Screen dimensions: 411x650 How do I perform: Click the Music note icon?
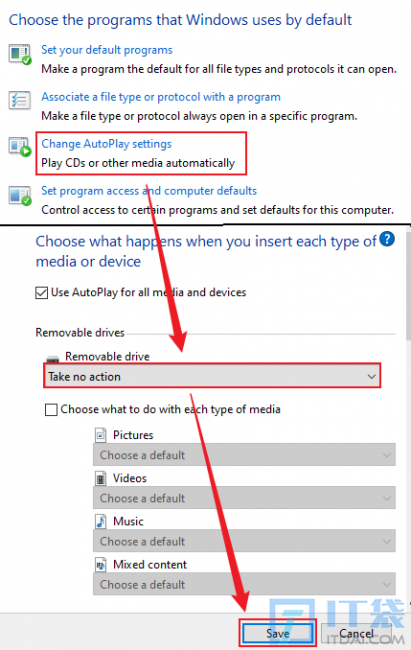click(x=101, y=521)
